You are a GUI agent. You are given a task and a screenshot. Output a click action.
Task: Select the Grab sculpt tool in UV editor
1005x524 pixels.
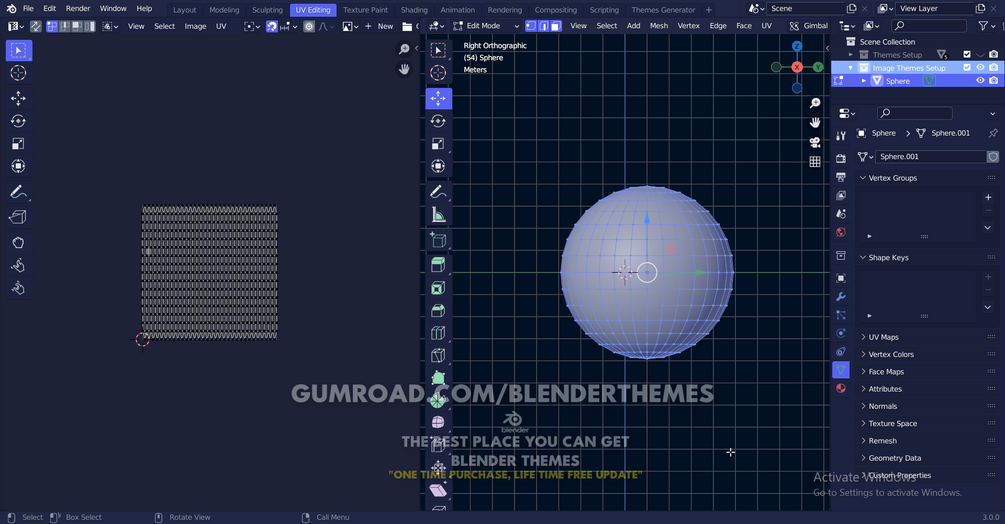click(18, 243)
